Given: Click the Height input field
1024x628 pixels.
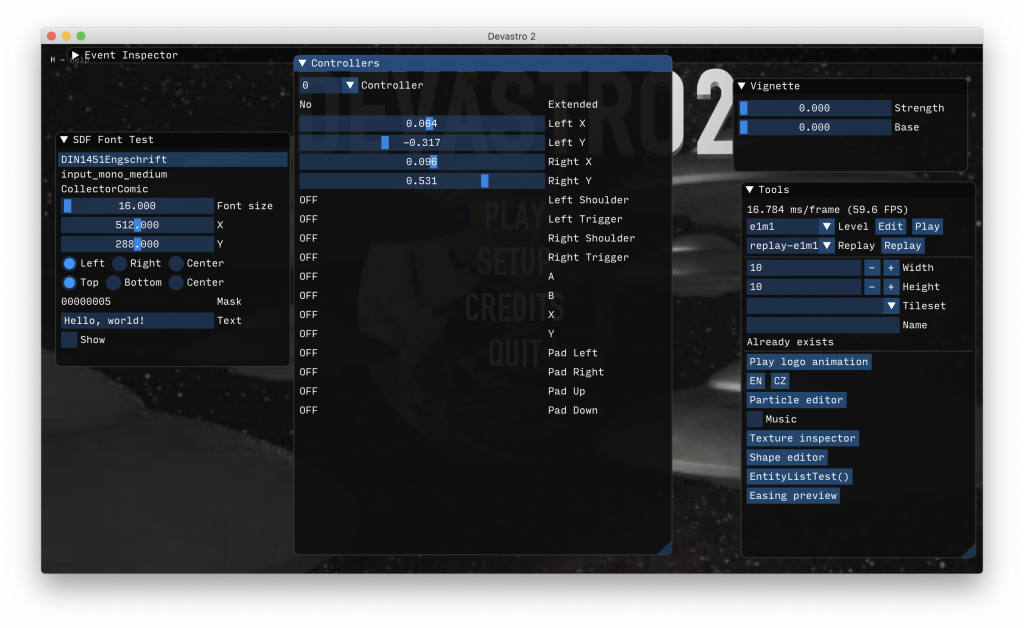Looking at the screenshot, I should pyautogui.click(x=804, y=287).
